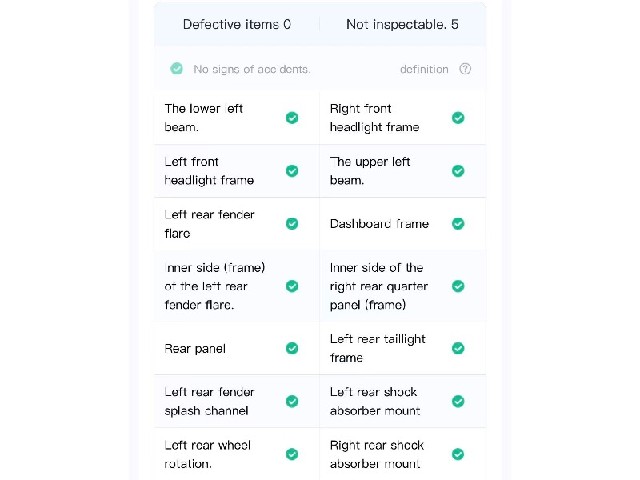The image size is (640, 480).
Task: Click the question mark icon beside definition
Action: [x=465, y=69]
